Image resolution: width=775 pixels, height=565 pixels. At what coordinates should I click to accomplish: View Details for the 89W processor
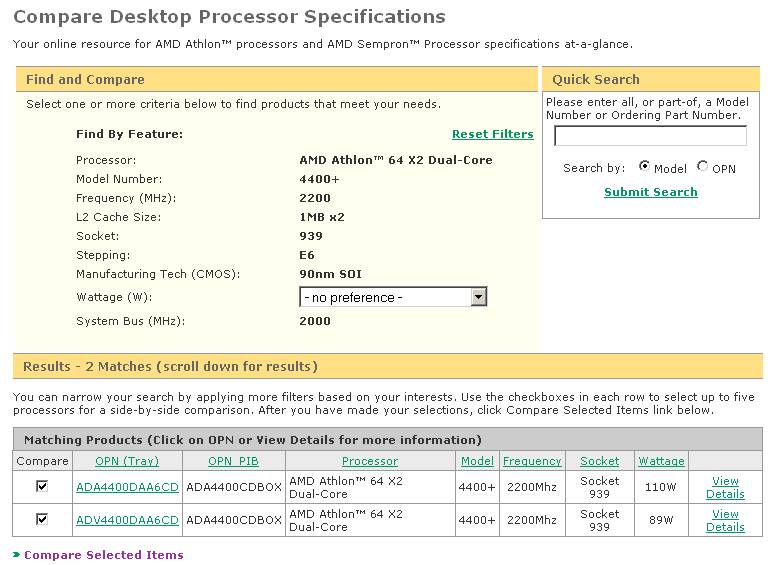[x=725, y=521]
